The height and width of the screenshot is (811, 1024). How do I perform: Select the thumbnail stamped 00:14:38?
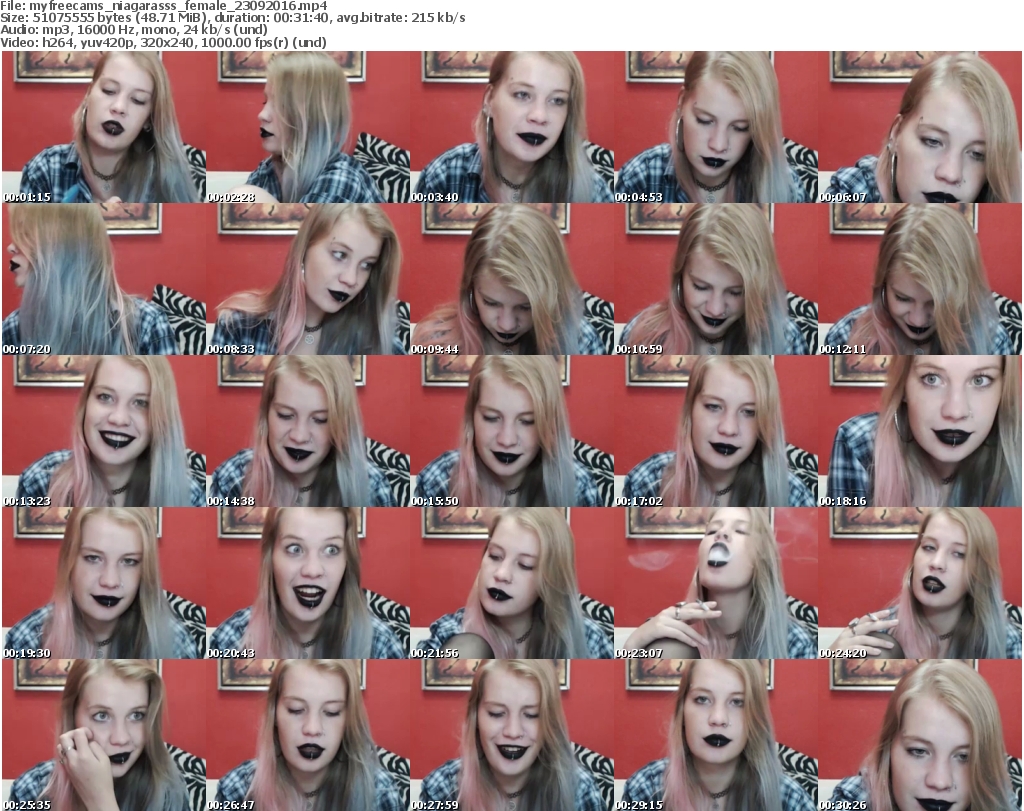pos(308,431)
